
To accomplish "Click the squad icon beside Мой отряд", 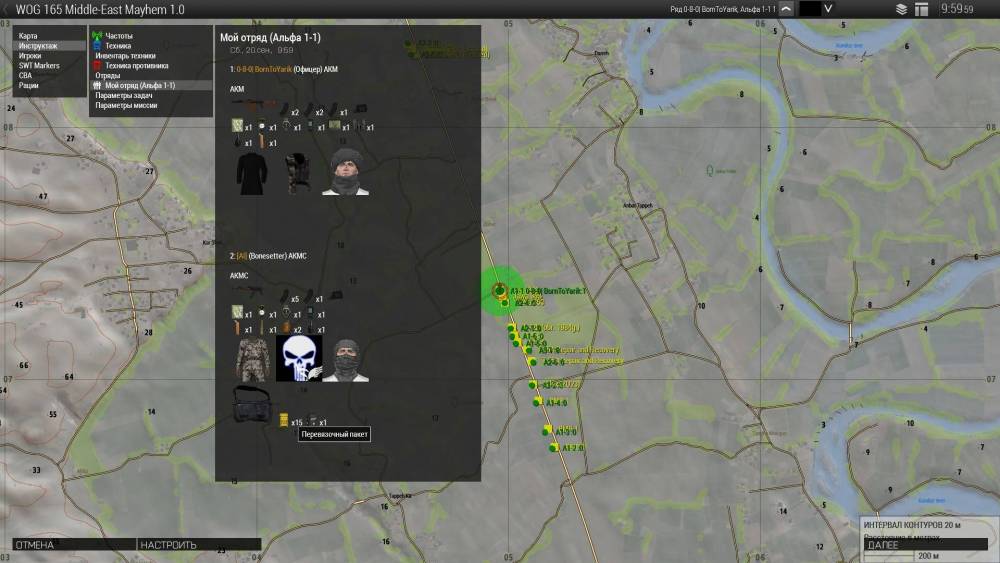I will [97, 85].
